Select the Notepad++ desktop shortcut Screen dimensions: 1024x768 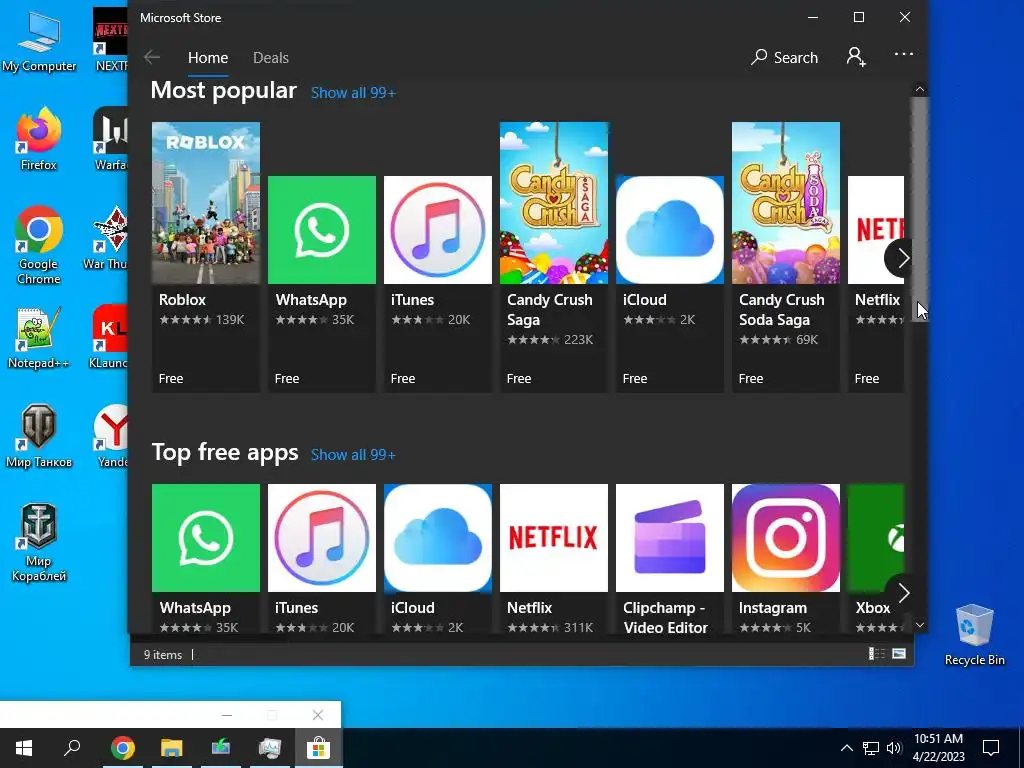tap(39, 338)
